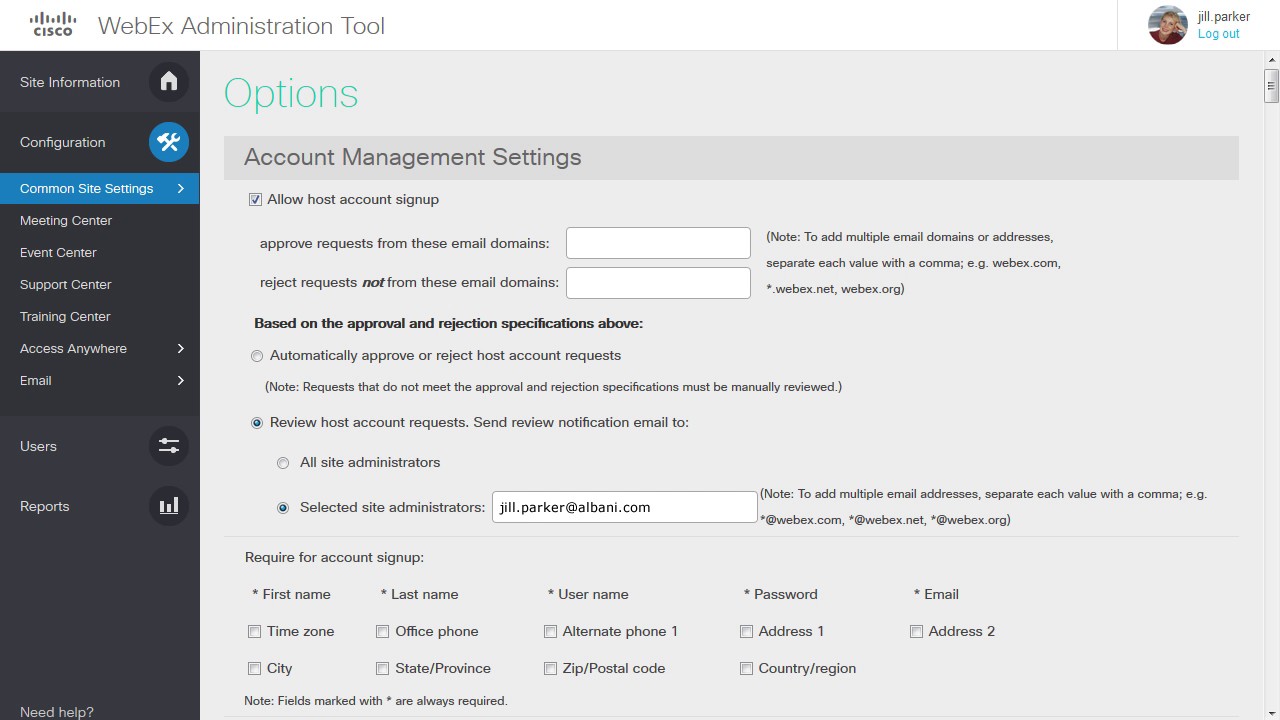Click the Users sliders icon
The width and height of the screenshot is (1280, 720).
tap(169, 446)
